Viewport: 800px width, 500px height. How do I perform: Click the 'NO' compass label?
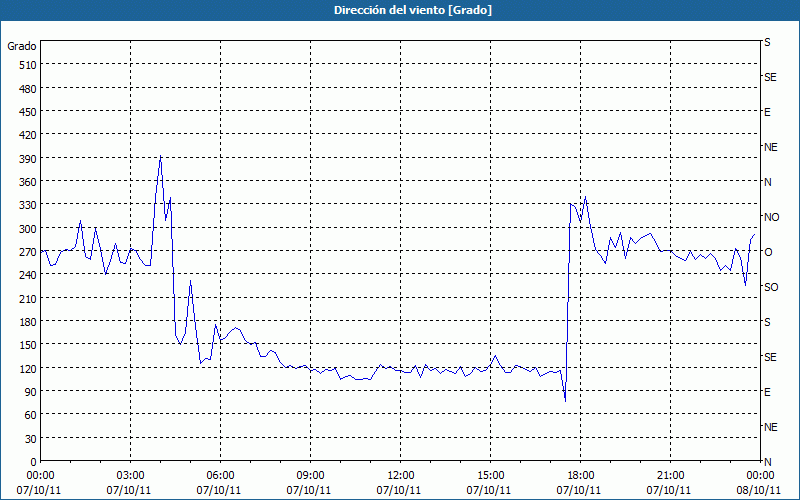coord(772,217)
